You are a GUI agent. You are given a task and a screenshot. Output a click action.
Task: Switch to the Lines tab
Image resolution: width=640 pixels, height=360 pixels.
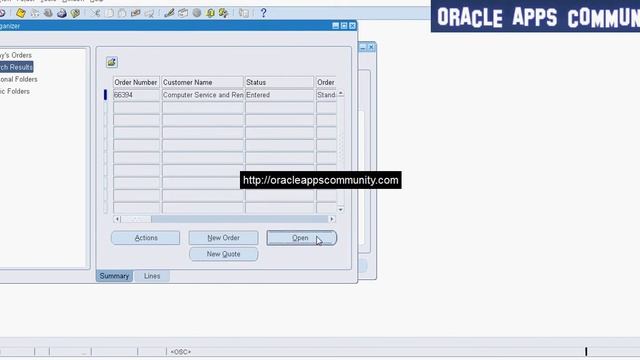[152, 276]
